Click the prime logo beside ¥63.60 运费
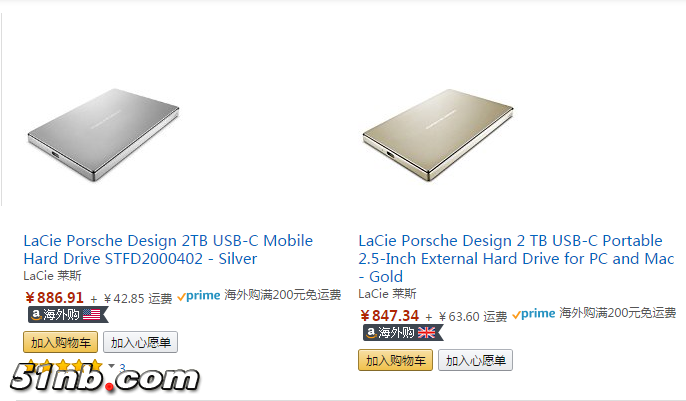The width and height of the screenshot is (686, 401). 534,314
